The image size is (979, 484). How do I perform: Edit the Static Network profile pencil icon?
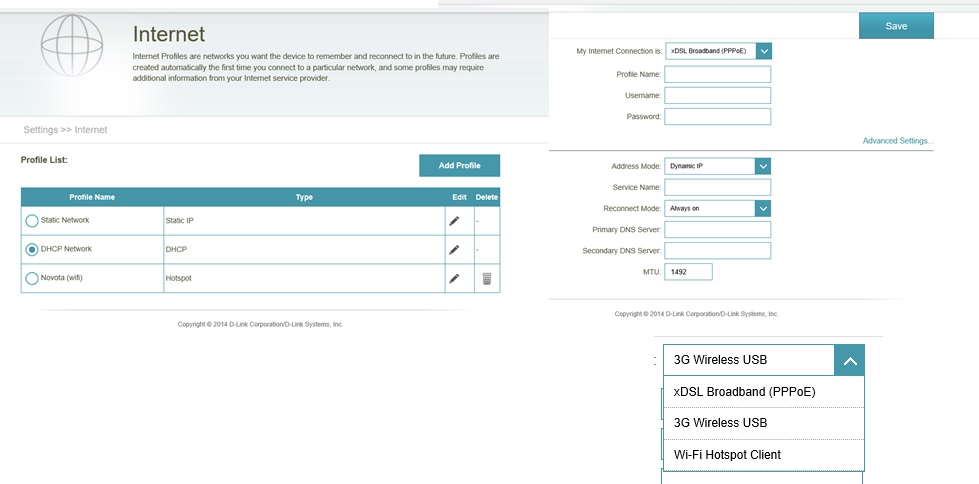[x=454, y=221]
